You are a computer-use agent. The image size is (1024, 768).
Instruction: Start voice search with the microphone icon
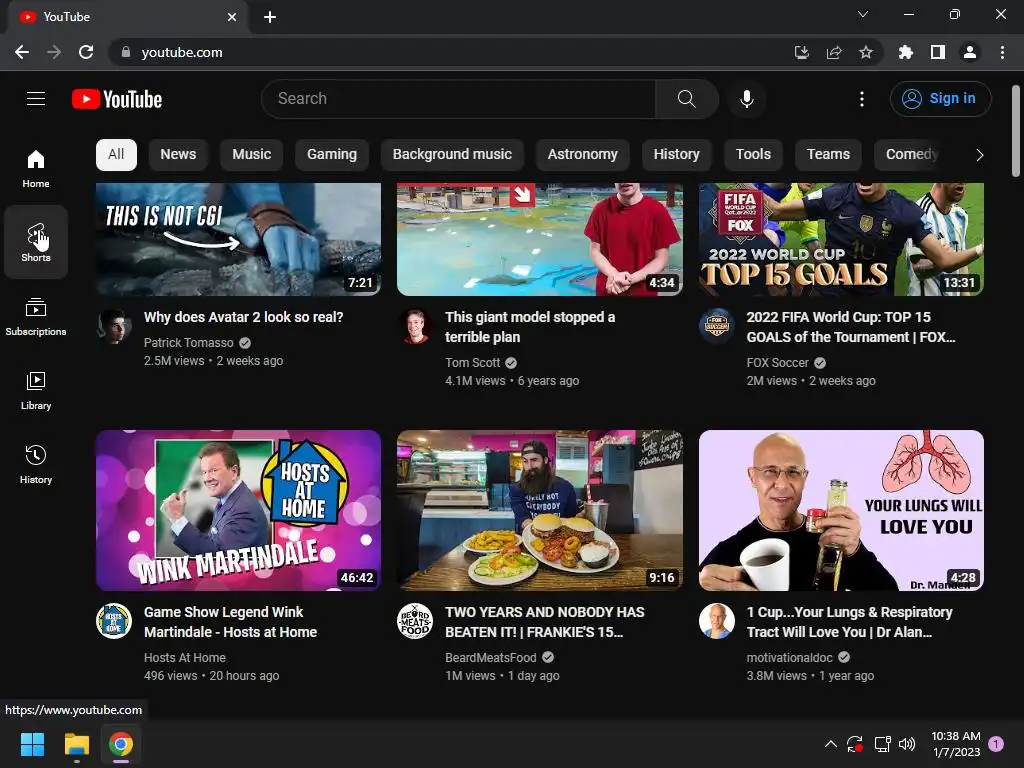[746, 99]
